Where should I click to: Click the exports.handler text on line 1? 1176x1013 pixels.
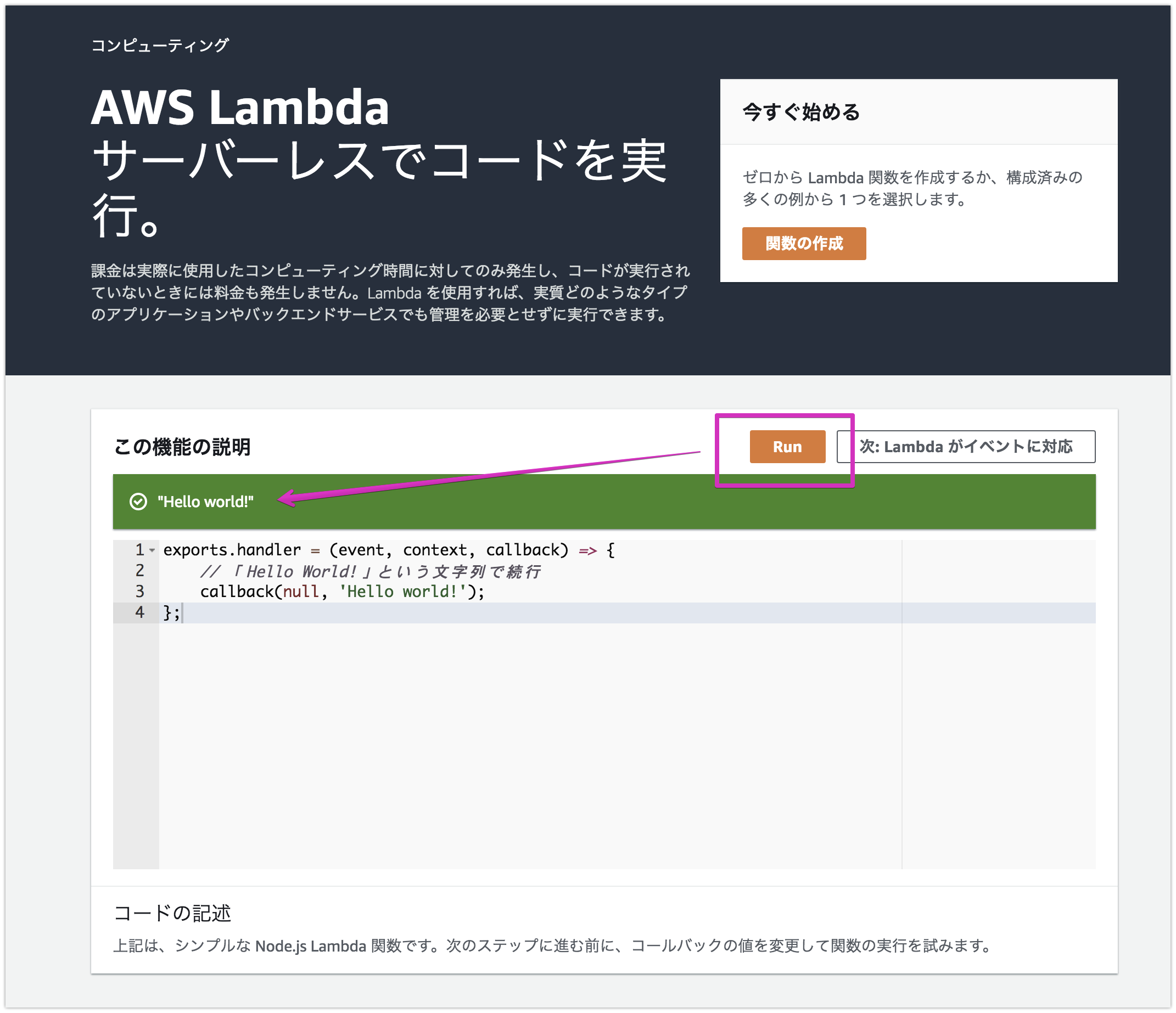click(232, 550)
